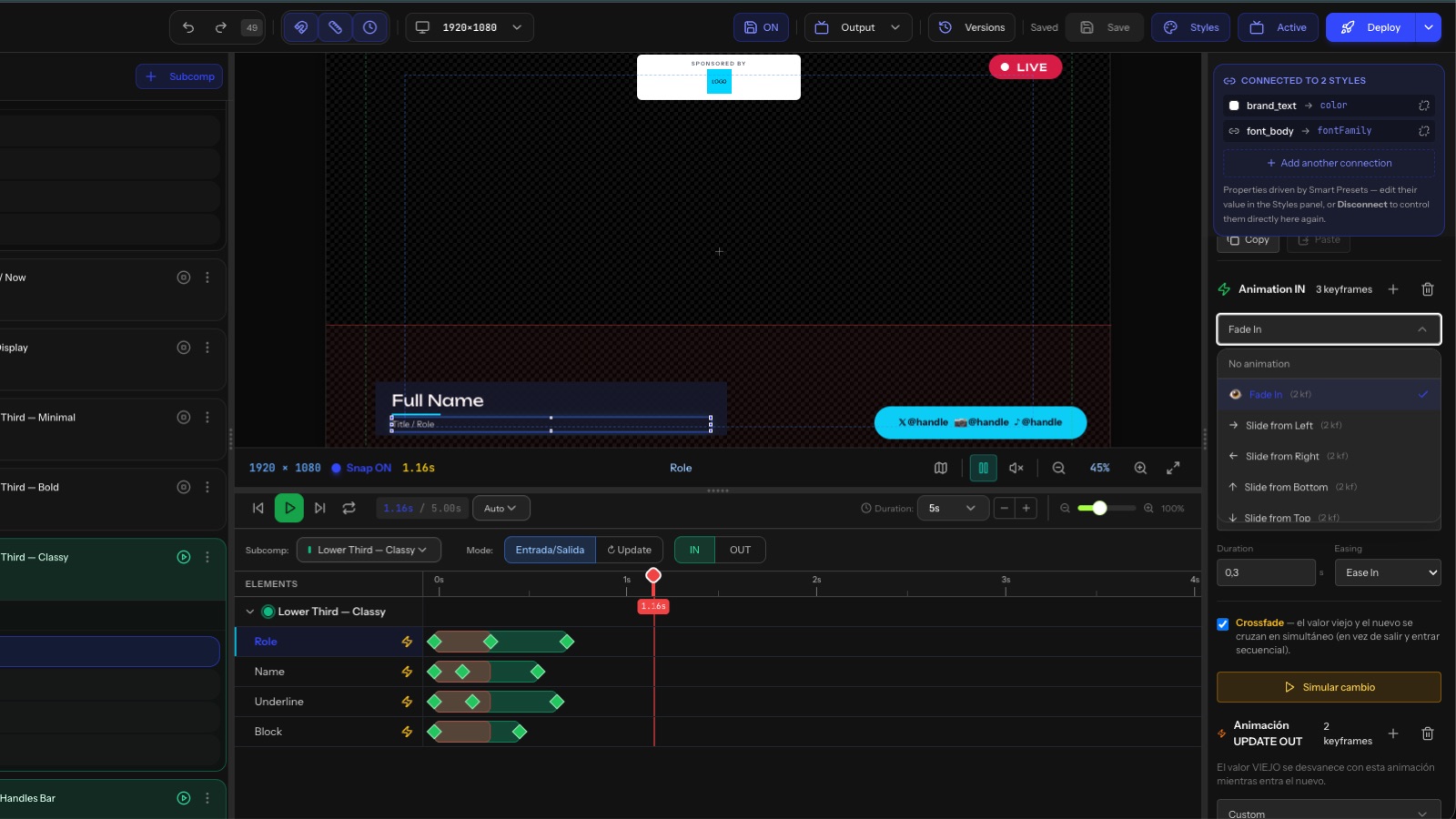1456x819 pixels.
Task: Switch to the IN tab
Action: coord(694,550)
